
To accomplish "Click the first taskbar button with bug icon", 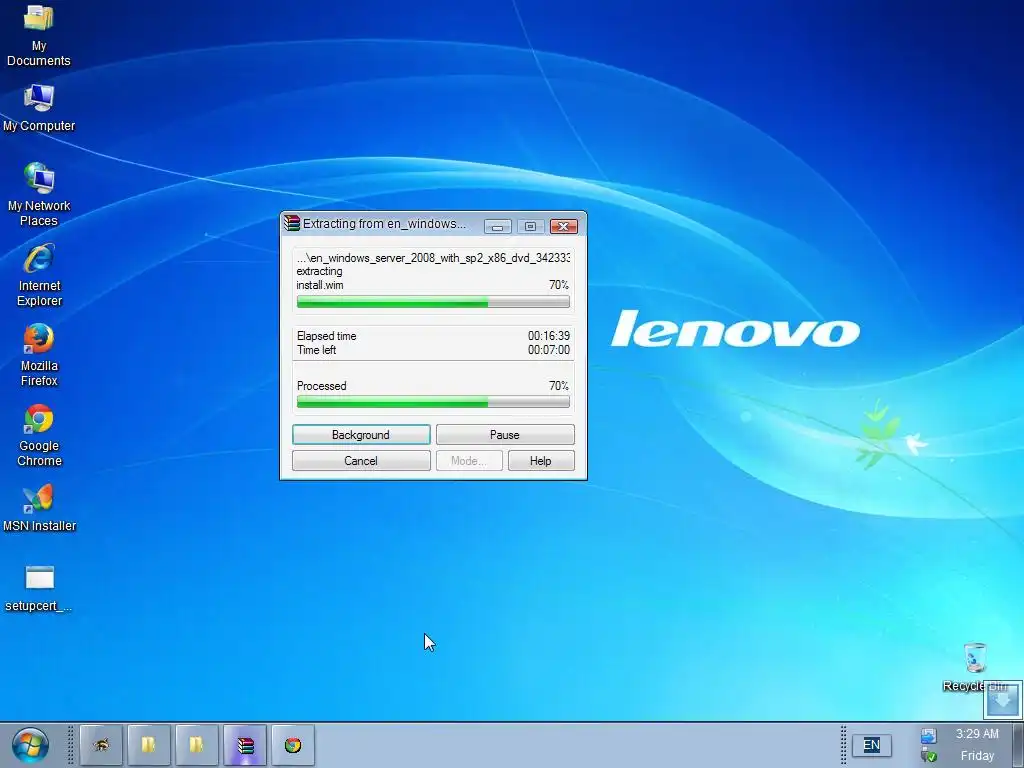I will (x=101, y=744).
